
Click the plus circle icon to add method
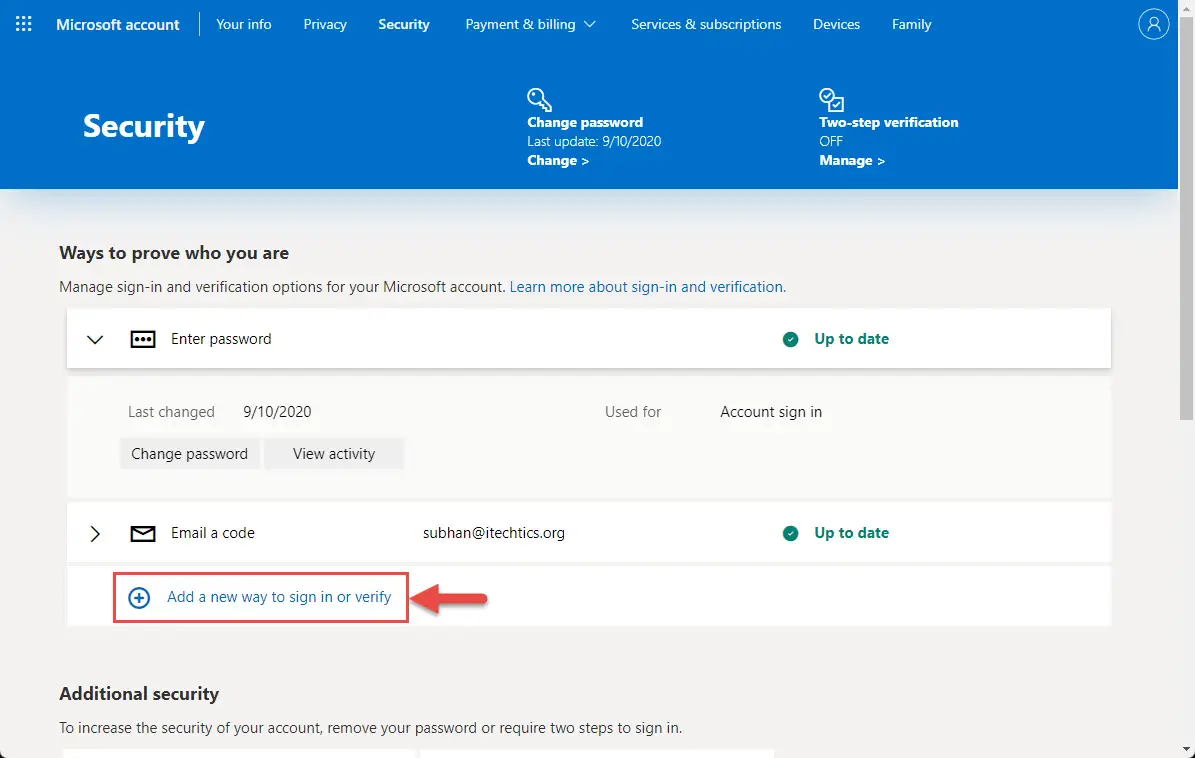[x=139, y=598]
